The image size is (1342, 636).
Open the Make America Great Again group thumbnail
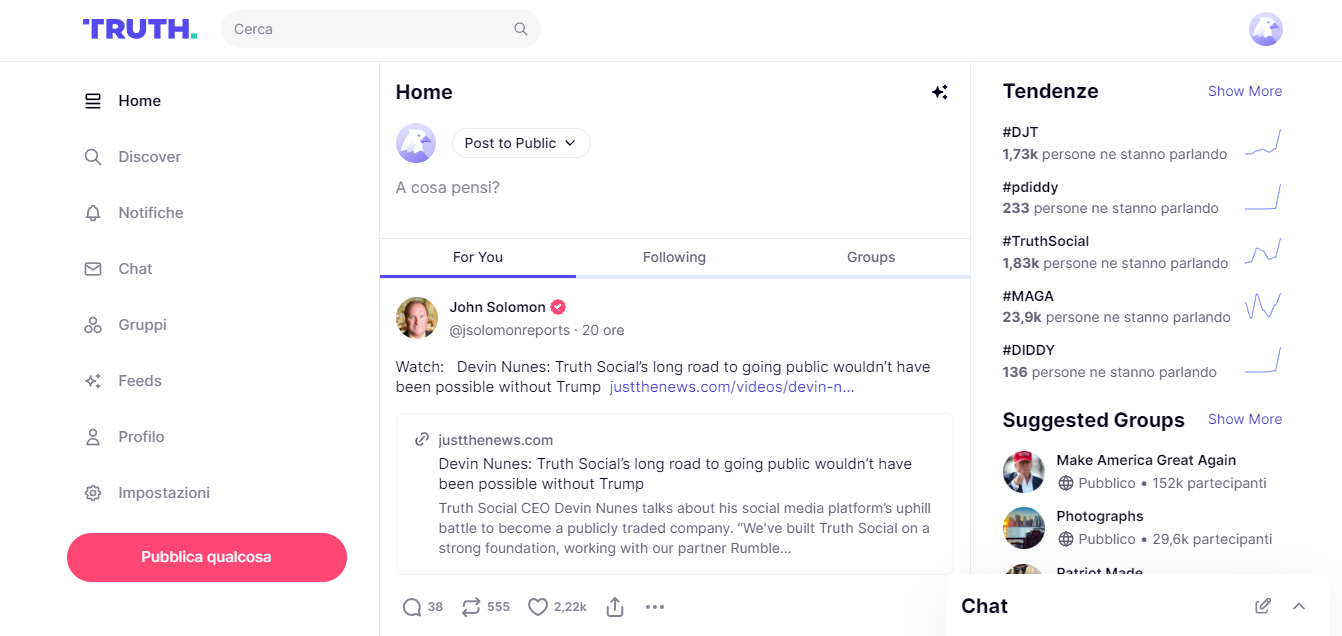[x=1023, y=472]
